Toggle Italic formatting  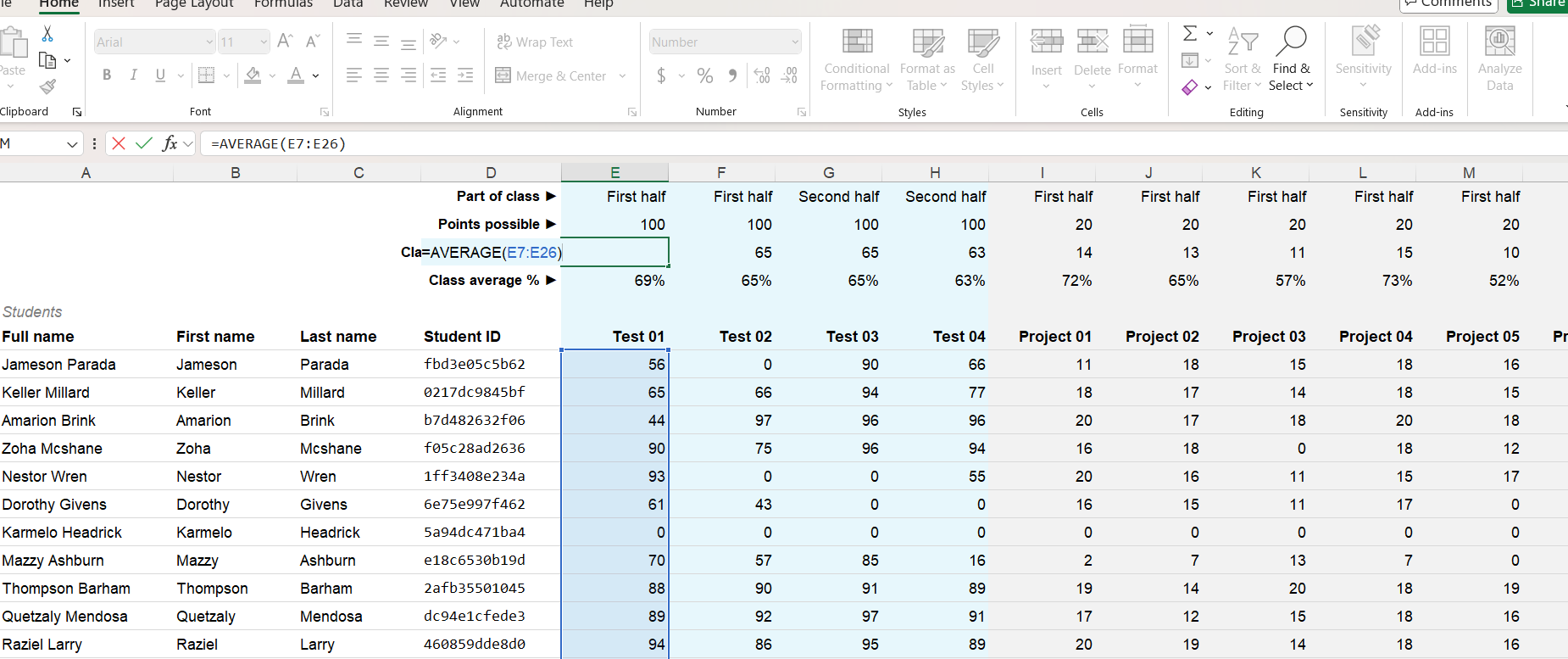point(134,75)
